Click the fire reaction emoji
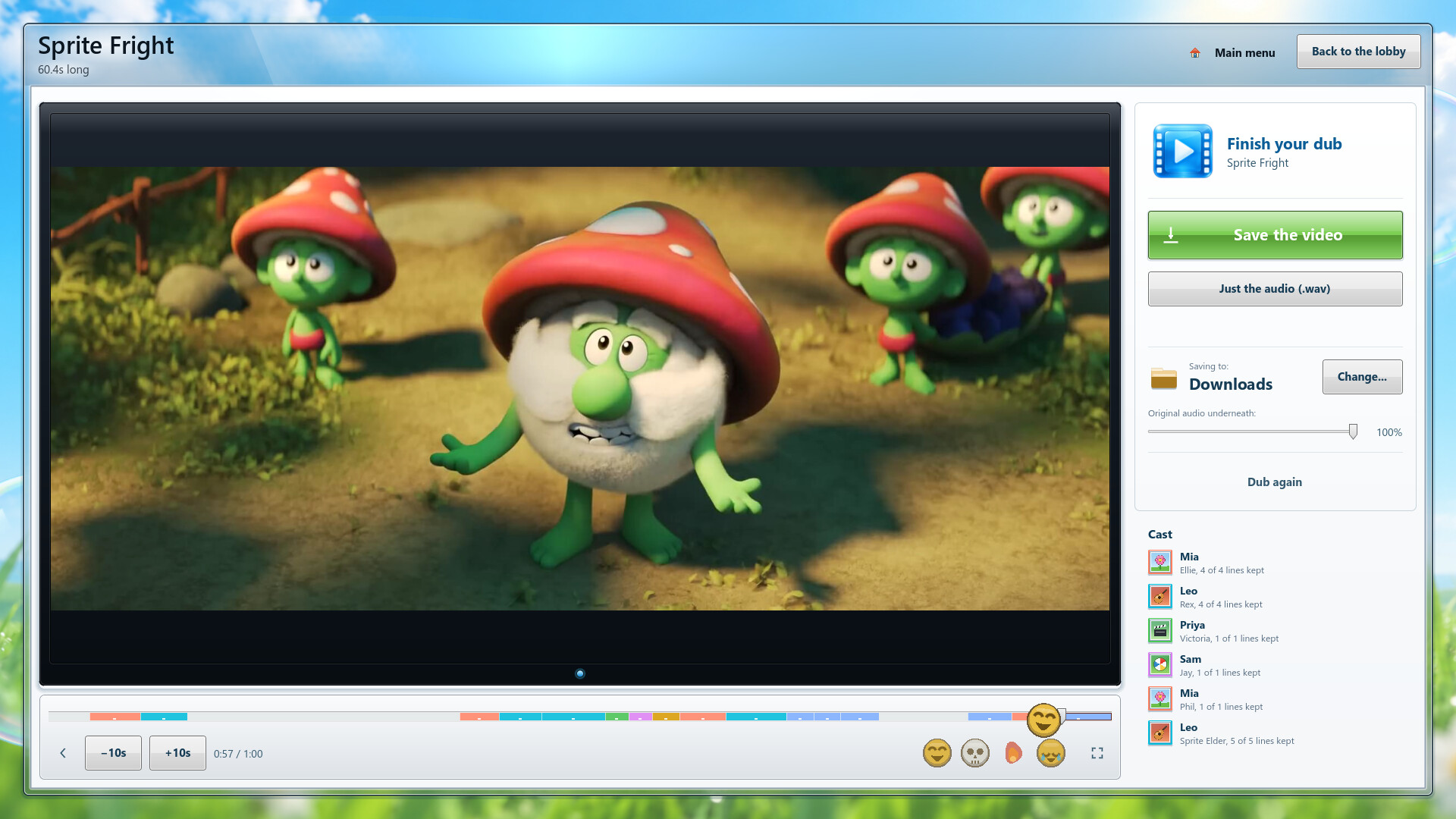The width and height of the screenshot is (1456, 819). coord(1013,753)
